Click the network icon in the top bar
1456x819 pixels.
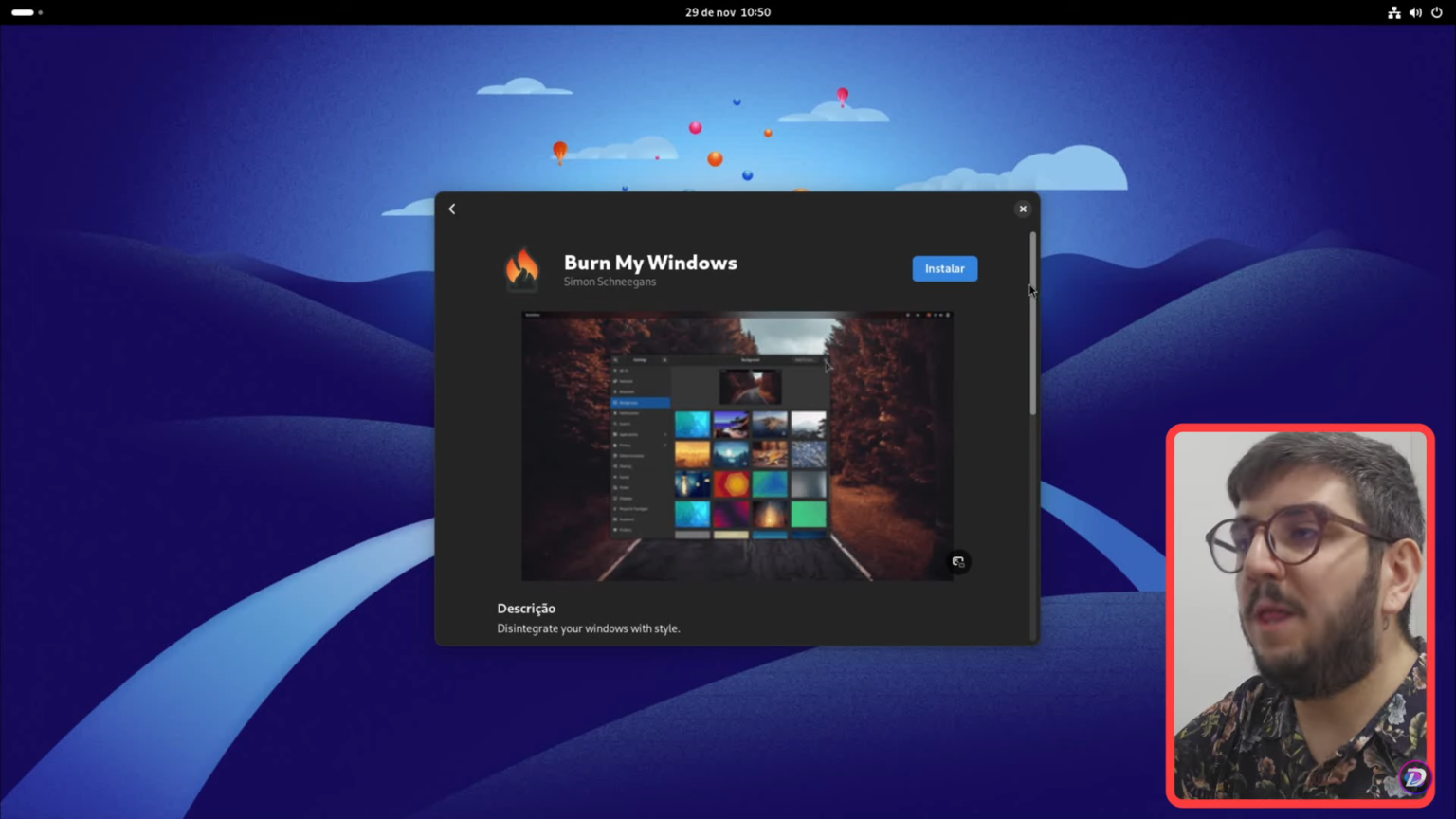(1393, 12)
